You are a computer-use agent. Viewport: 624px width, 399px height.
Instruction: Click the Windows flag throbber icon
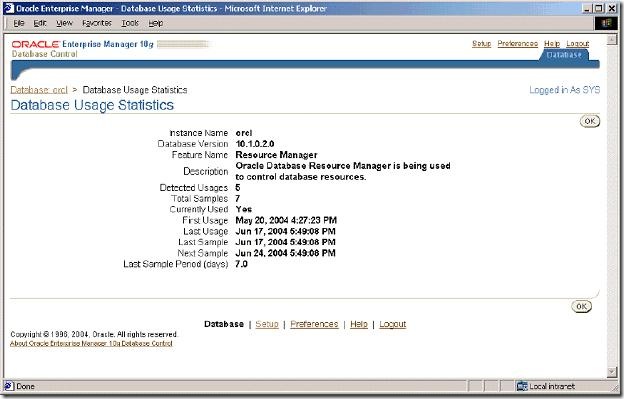point(606,23)
